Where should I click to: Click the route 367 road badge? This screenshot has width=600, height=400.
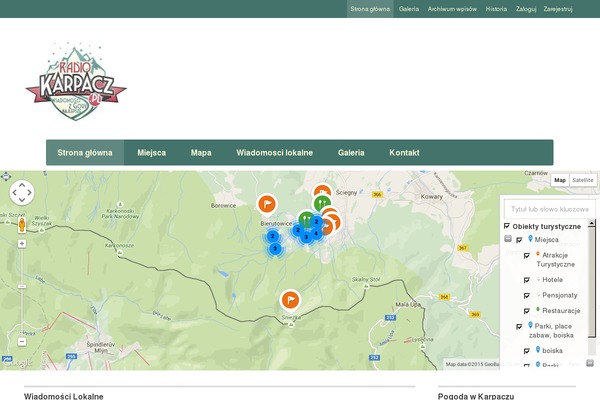463,248
